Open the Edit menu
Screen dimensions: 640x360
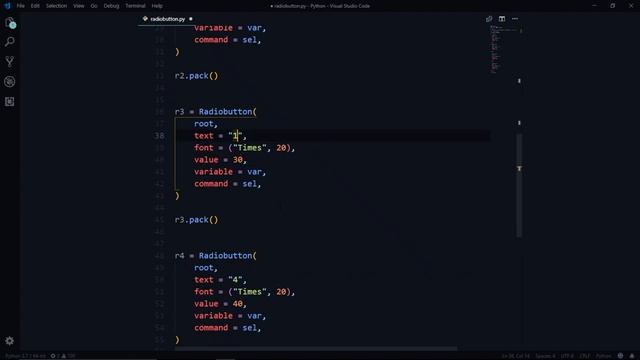point(35,6)
